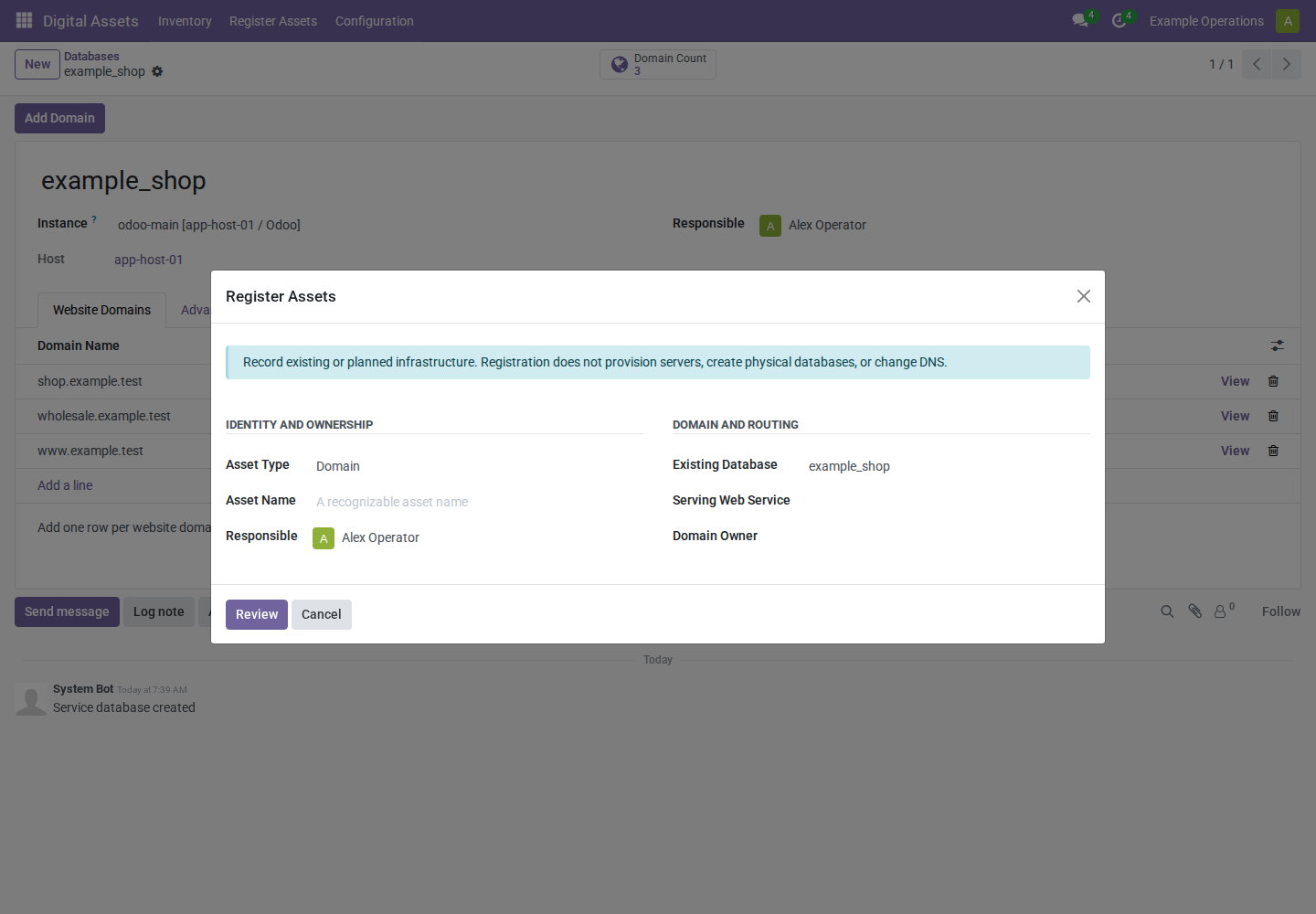The width and height of the screenshot is (1316, 914).
Task: Click the Send message button
Action: click(x=67, y=611)
